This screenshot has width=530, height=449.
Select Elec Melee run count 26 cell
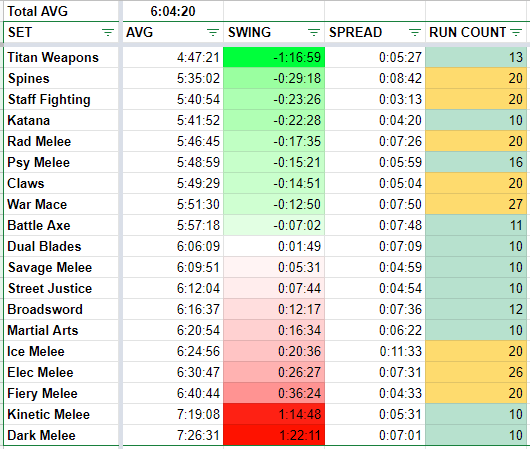(476, 372)
